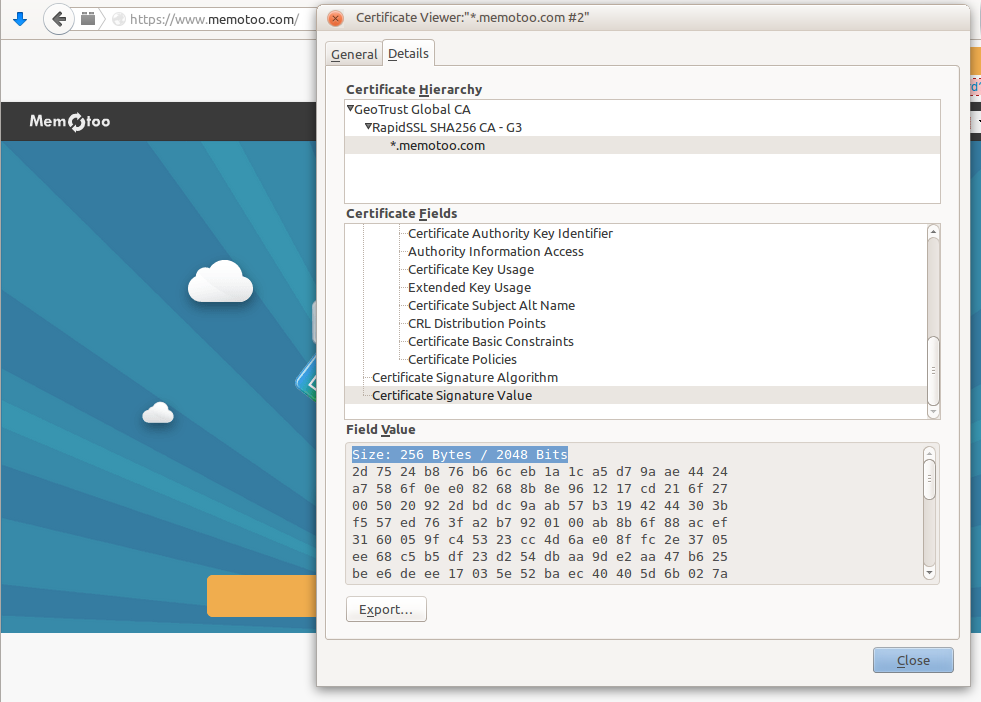Click the RapidSSL SHA256 CA - G3 entry
This screenshot has height=702, width=981.
tap(447, 128)
